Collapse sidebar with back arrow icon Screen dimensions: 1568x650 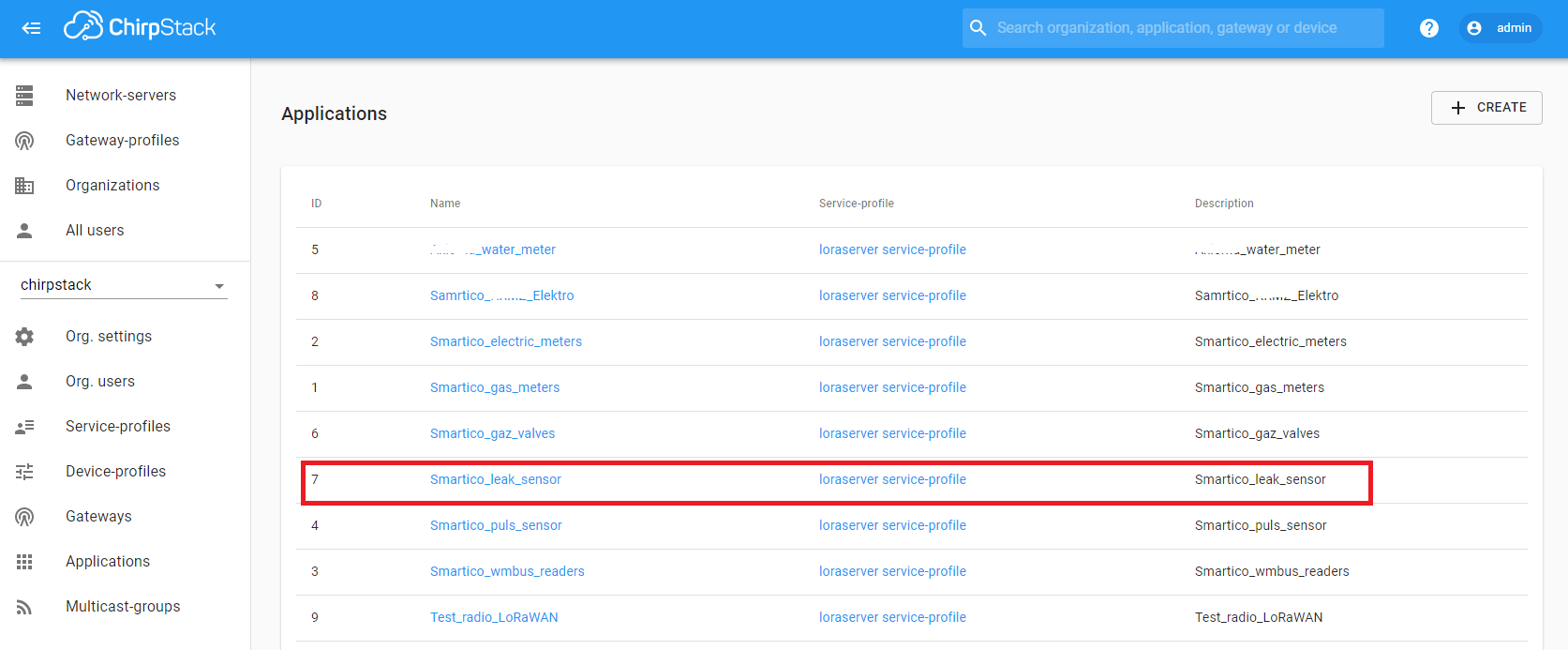point(31,28)
